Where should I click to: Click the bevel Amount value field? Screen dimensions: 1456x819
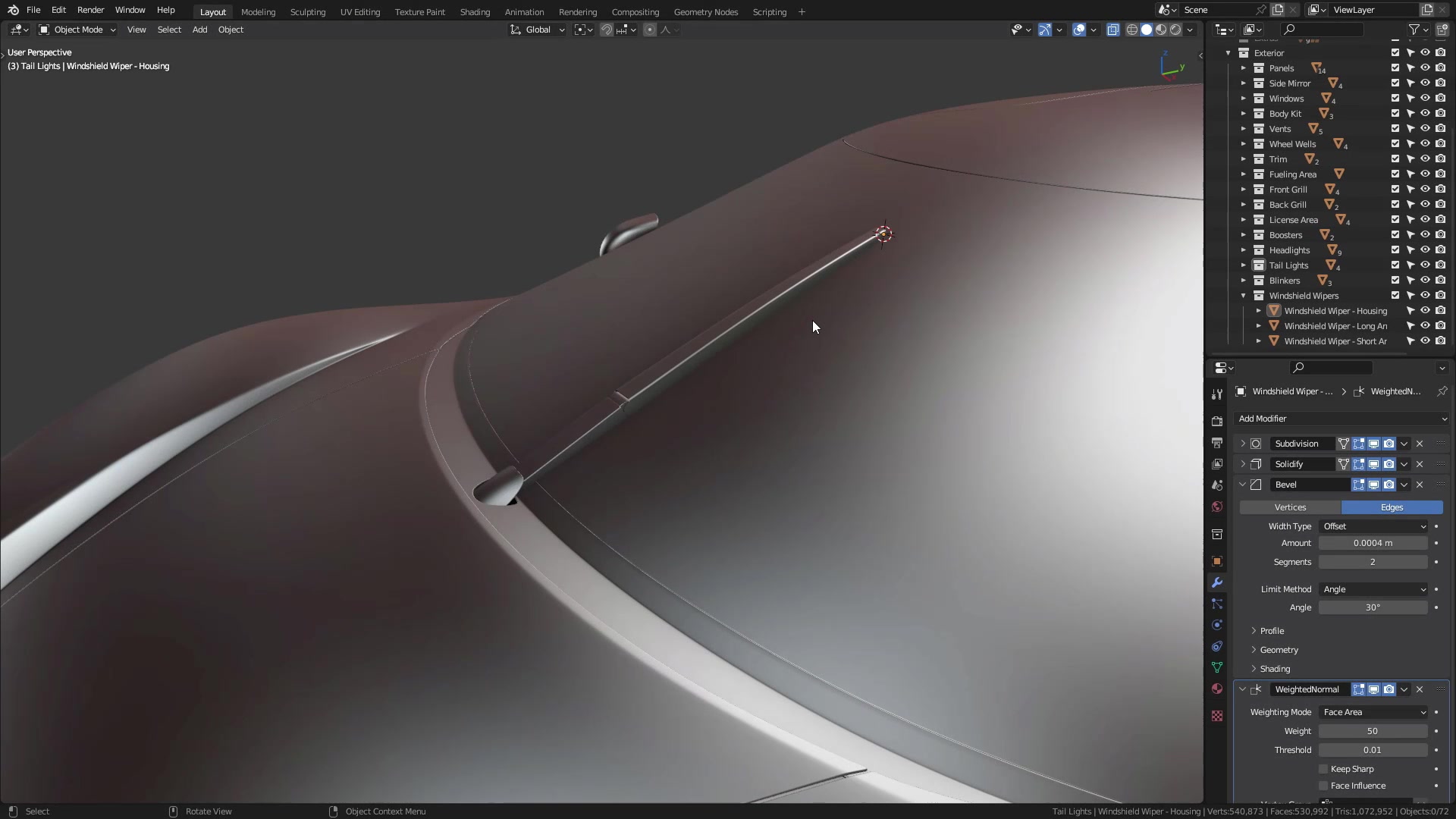(x=1373, y=543)
